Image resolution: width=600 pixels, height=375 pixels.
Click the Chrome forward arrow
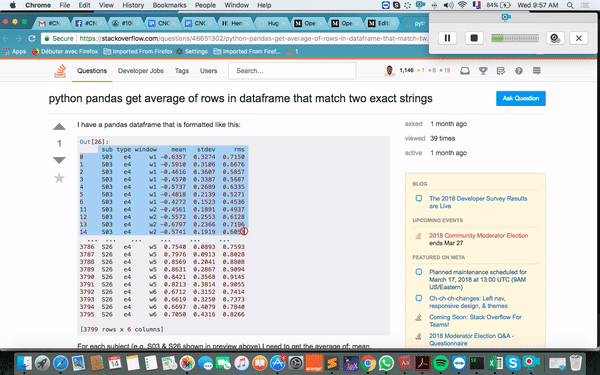(x=18, y=38)
